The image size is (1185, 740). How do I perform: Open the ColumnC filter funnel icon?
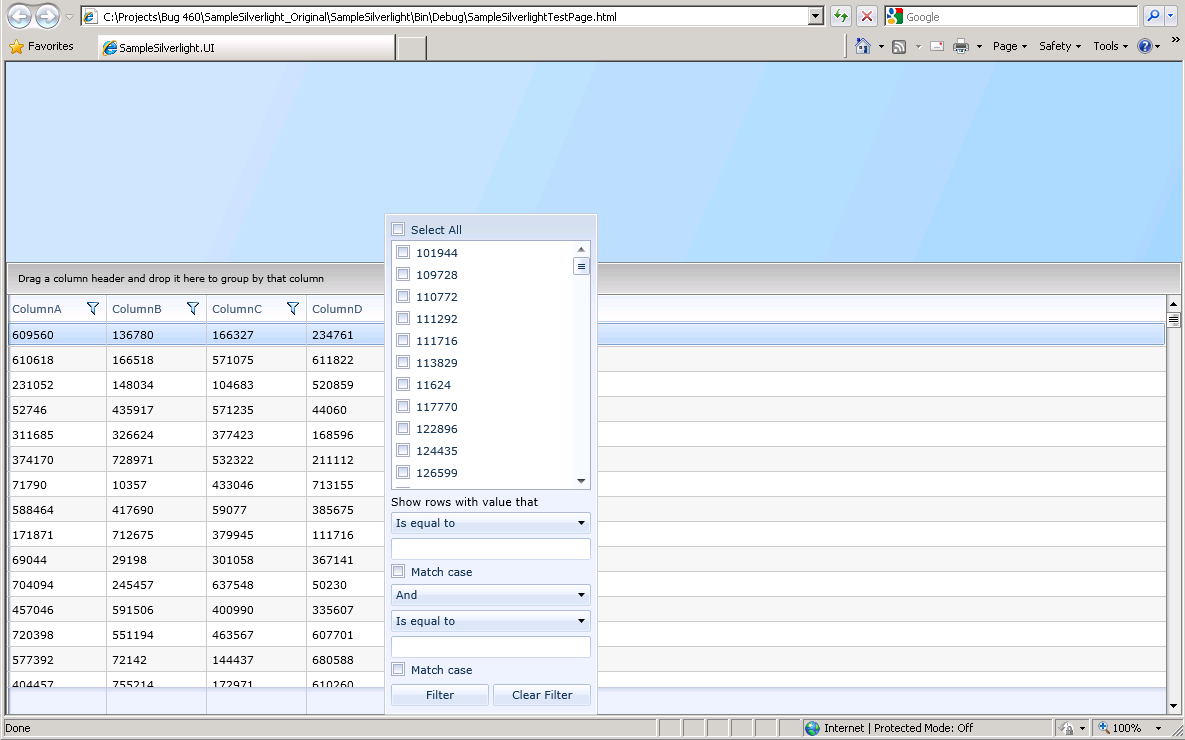(x=292, y=308)
